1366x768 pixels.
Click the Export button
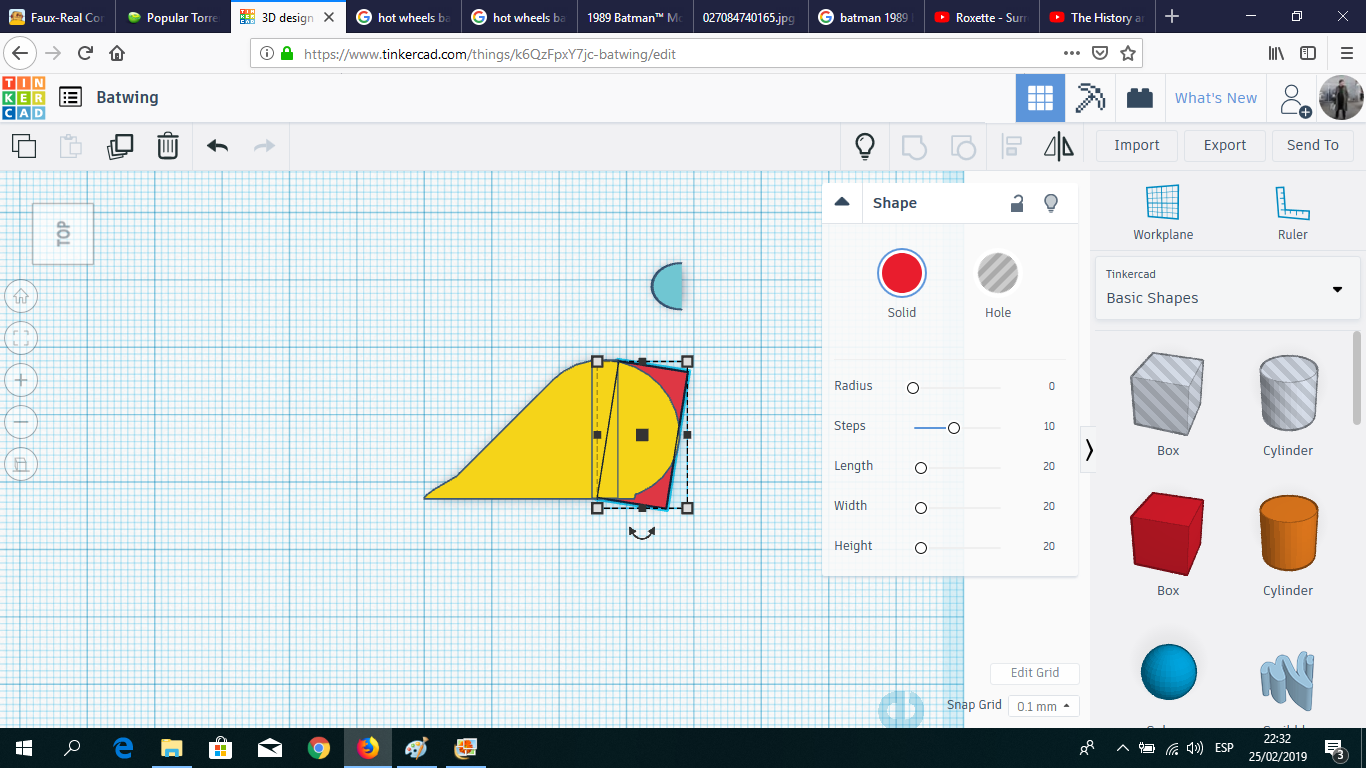click(1225, 146)
